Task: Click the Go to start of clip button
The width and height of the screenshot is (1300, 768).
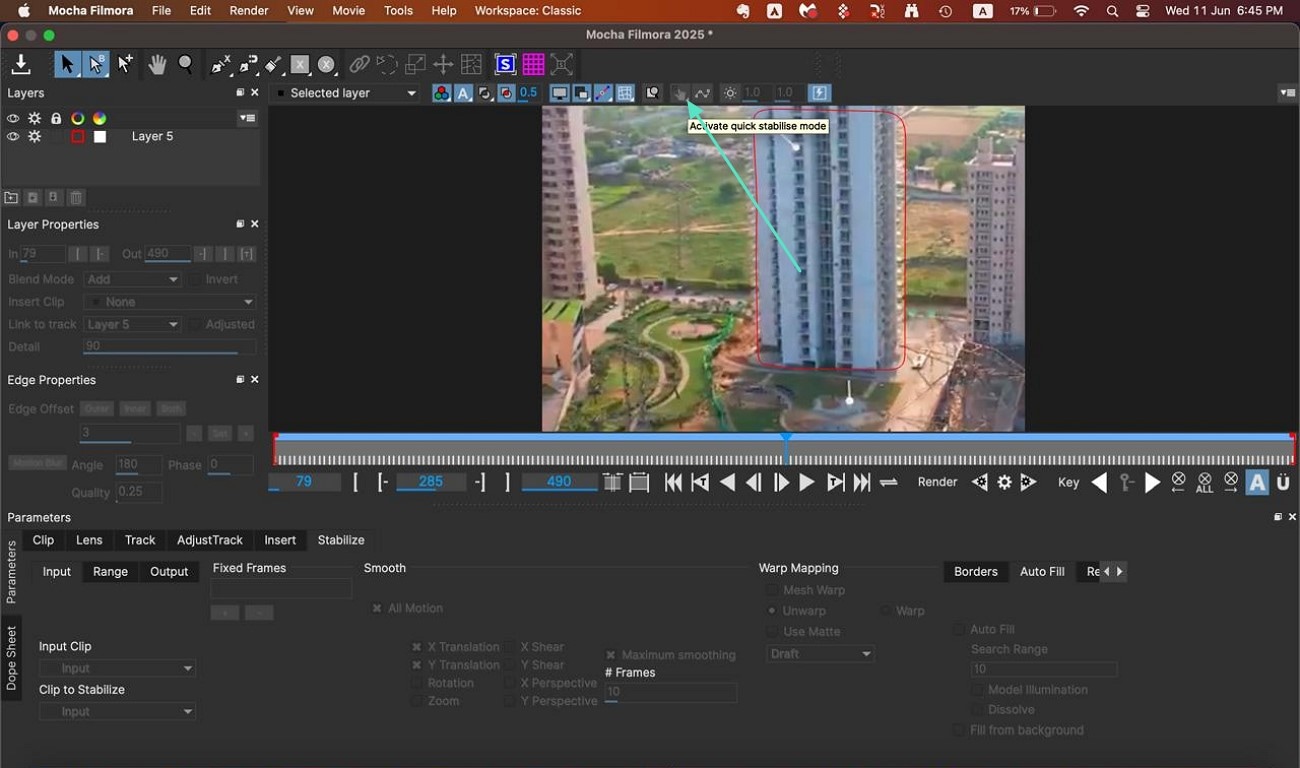Action: pyautogui.click(x=673, y=483)
